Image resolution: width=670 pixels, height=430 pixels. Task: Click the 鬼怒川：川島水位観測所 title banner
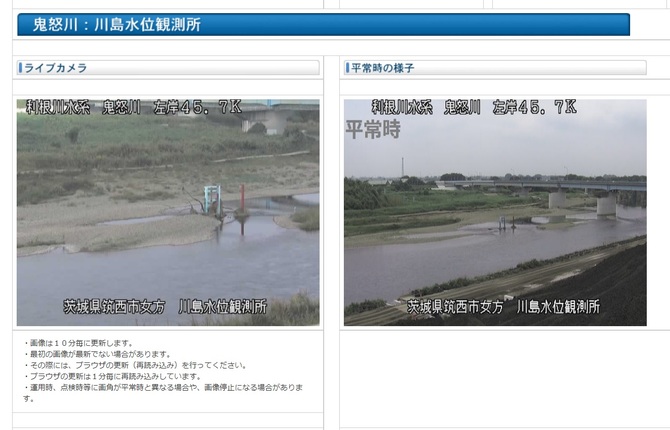click(x=323, y=24)
